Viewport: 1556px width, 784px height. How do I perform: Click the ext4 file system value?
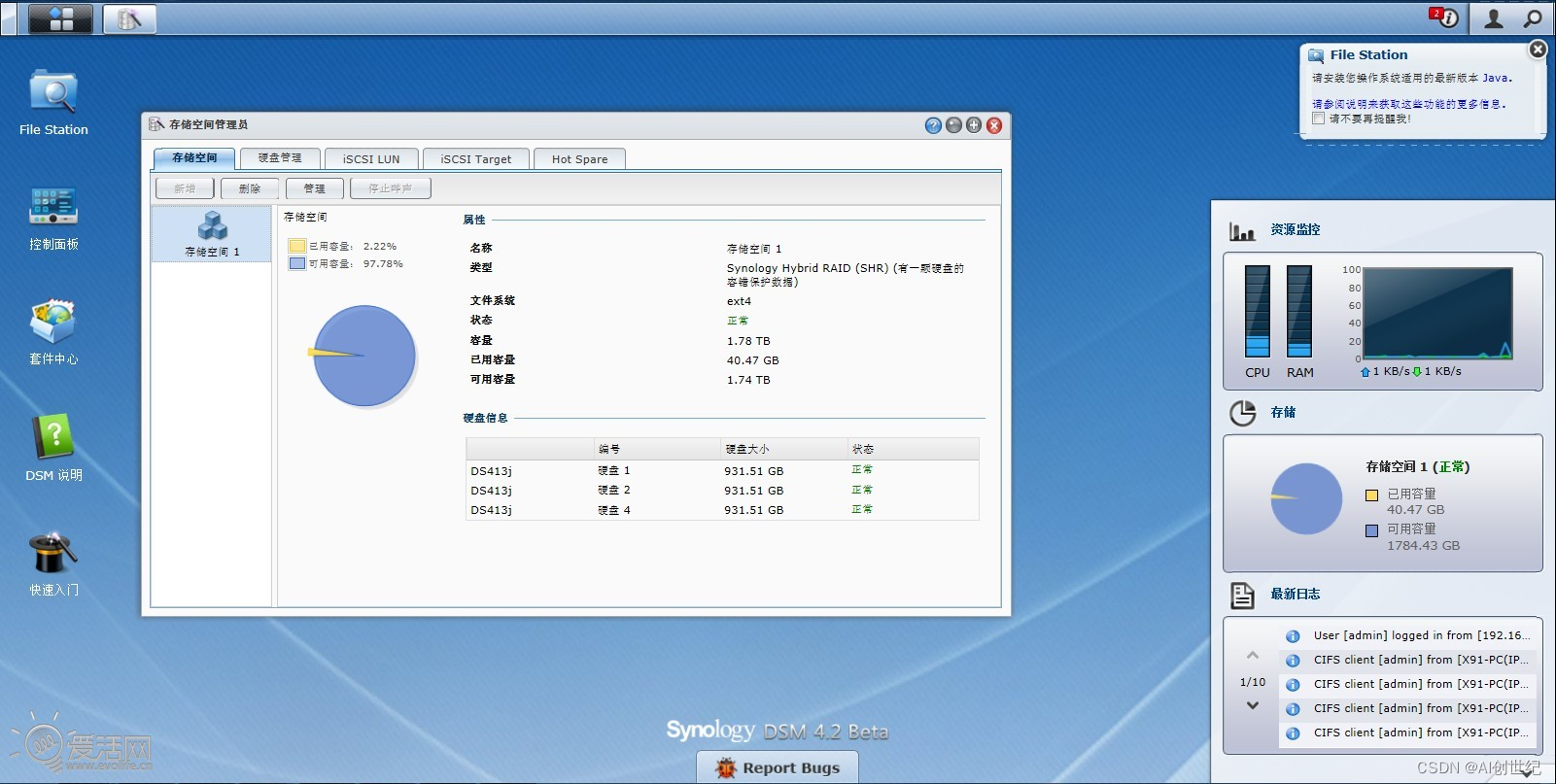coord(739,301)
